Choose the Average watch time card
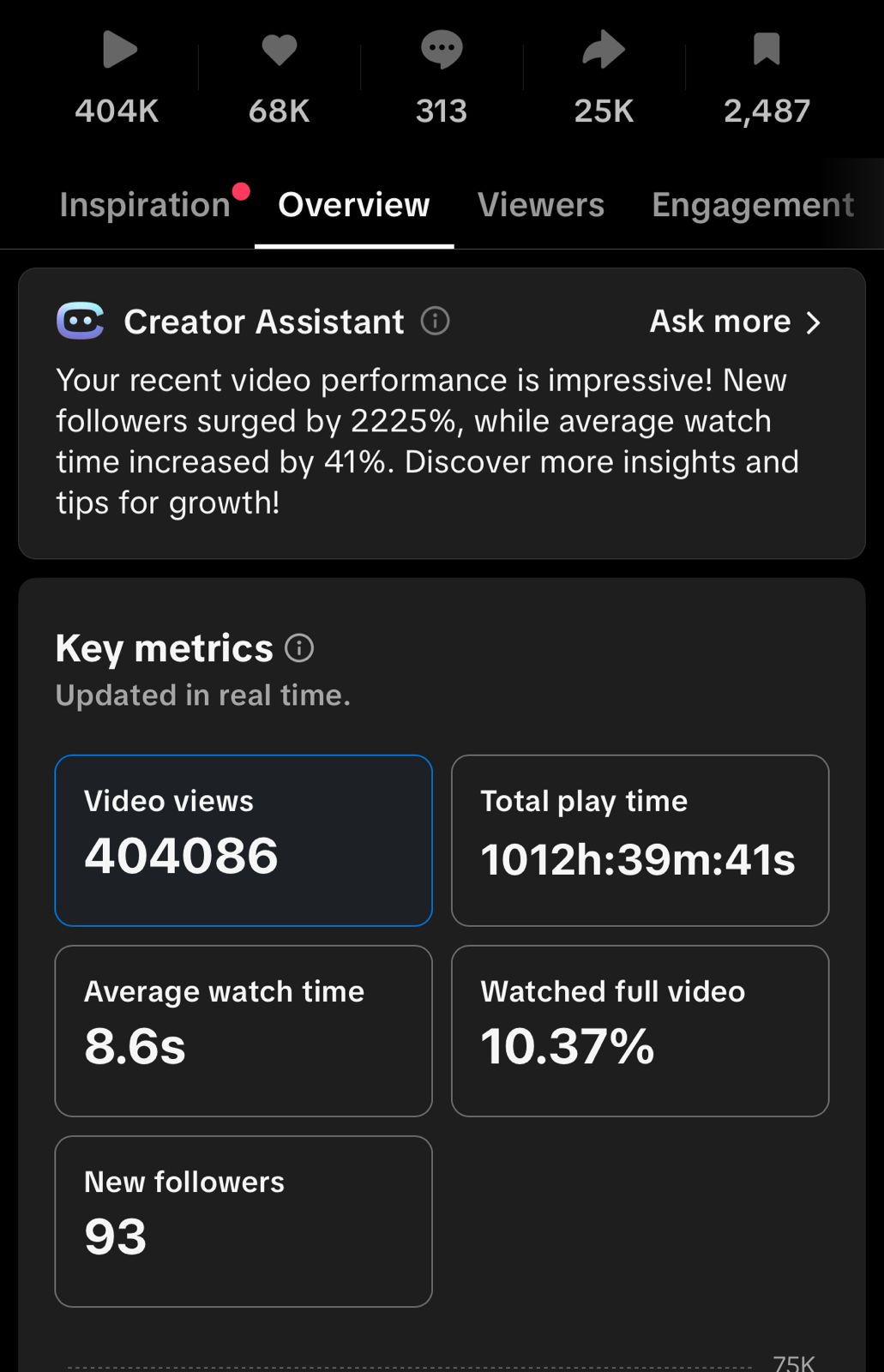This screenshot has width=884, height=1372. point(244,1031)
